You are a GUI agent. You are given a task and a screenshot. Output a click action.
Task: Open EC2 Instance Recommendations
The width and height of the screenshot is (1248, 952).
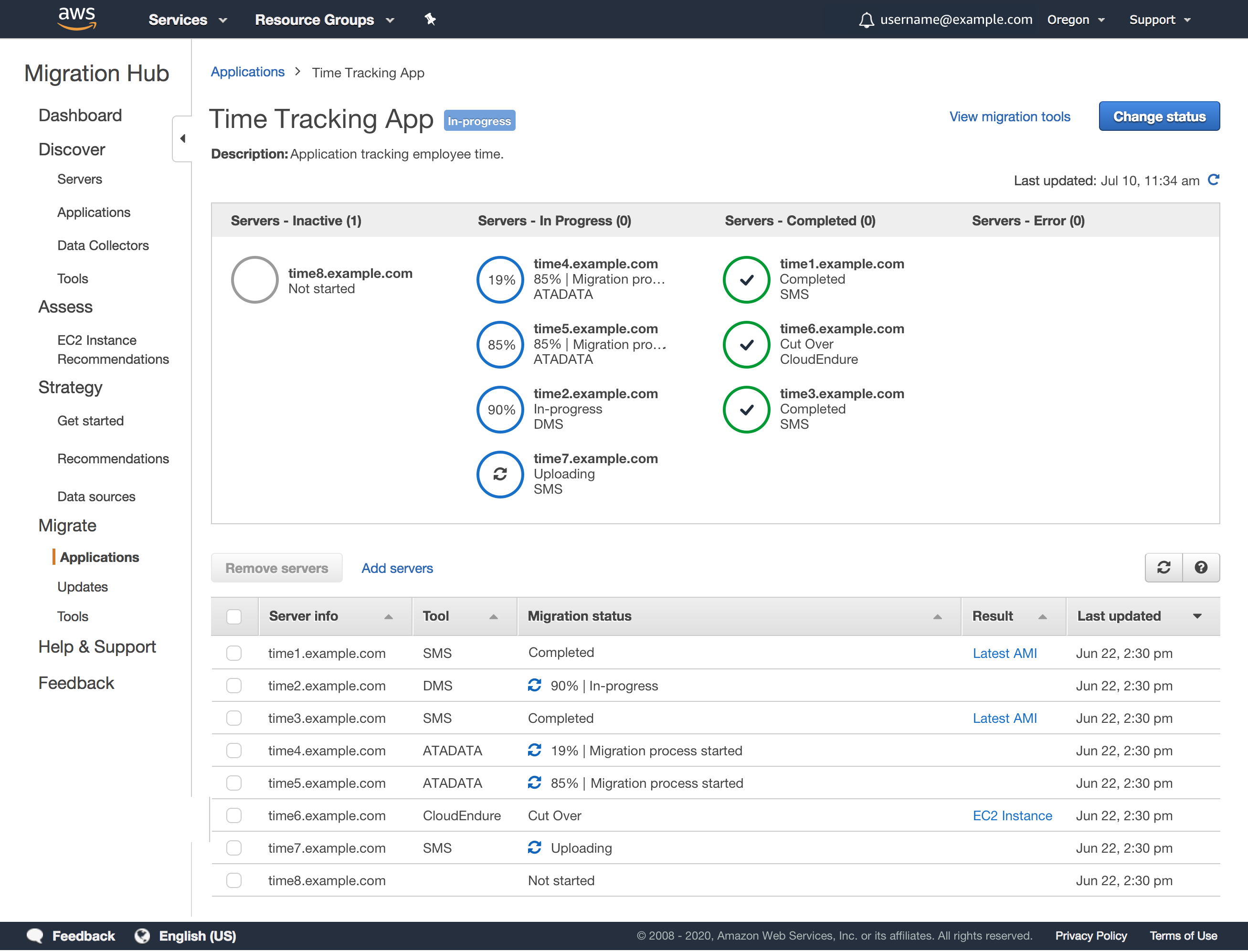pos(113,349)
